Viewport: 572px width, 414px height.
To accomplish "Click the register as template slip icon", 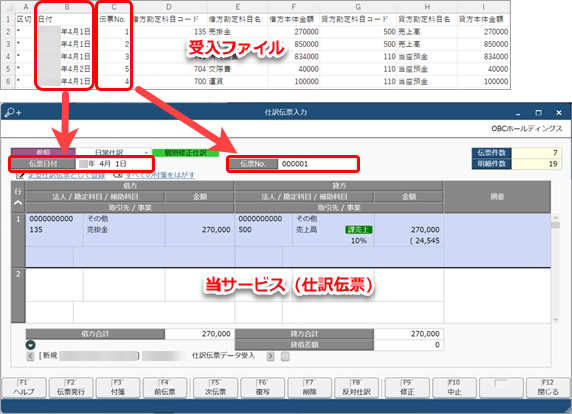I will point(20,175).
